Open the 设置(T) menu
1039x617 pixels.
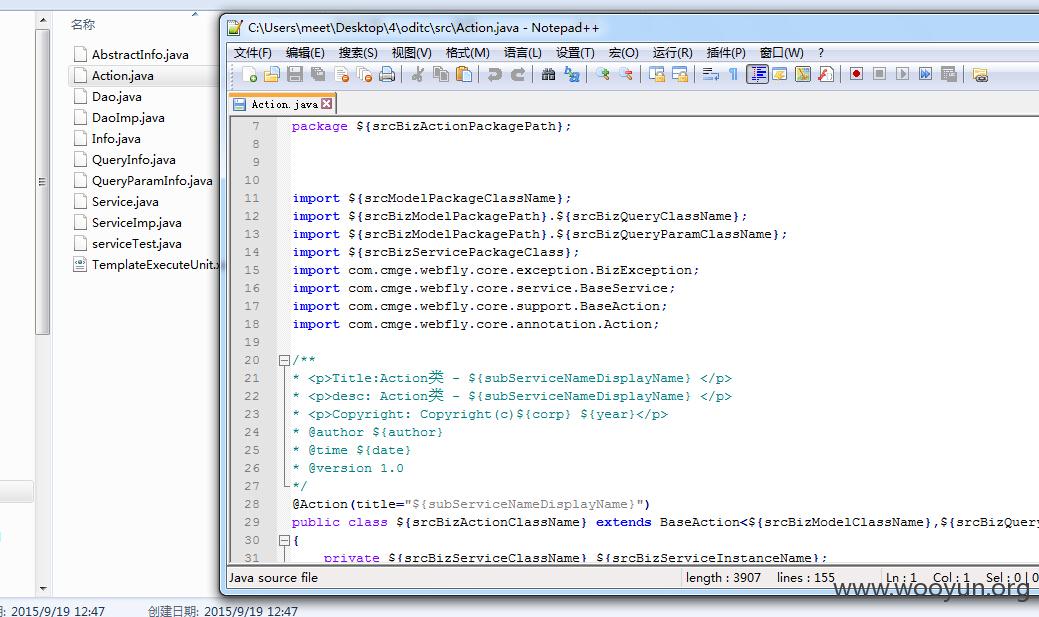click(x=574, y=52)
